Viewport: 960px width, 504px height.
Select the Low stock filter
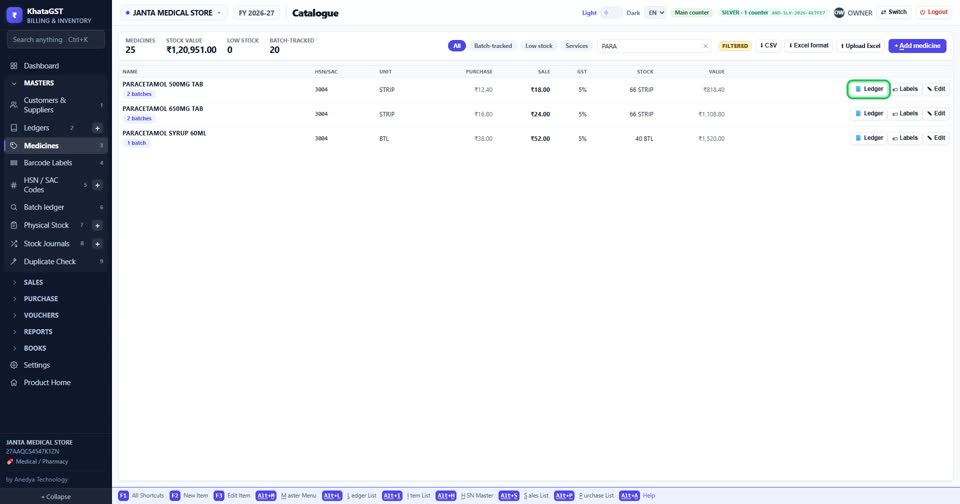click(x=539, y=46)
